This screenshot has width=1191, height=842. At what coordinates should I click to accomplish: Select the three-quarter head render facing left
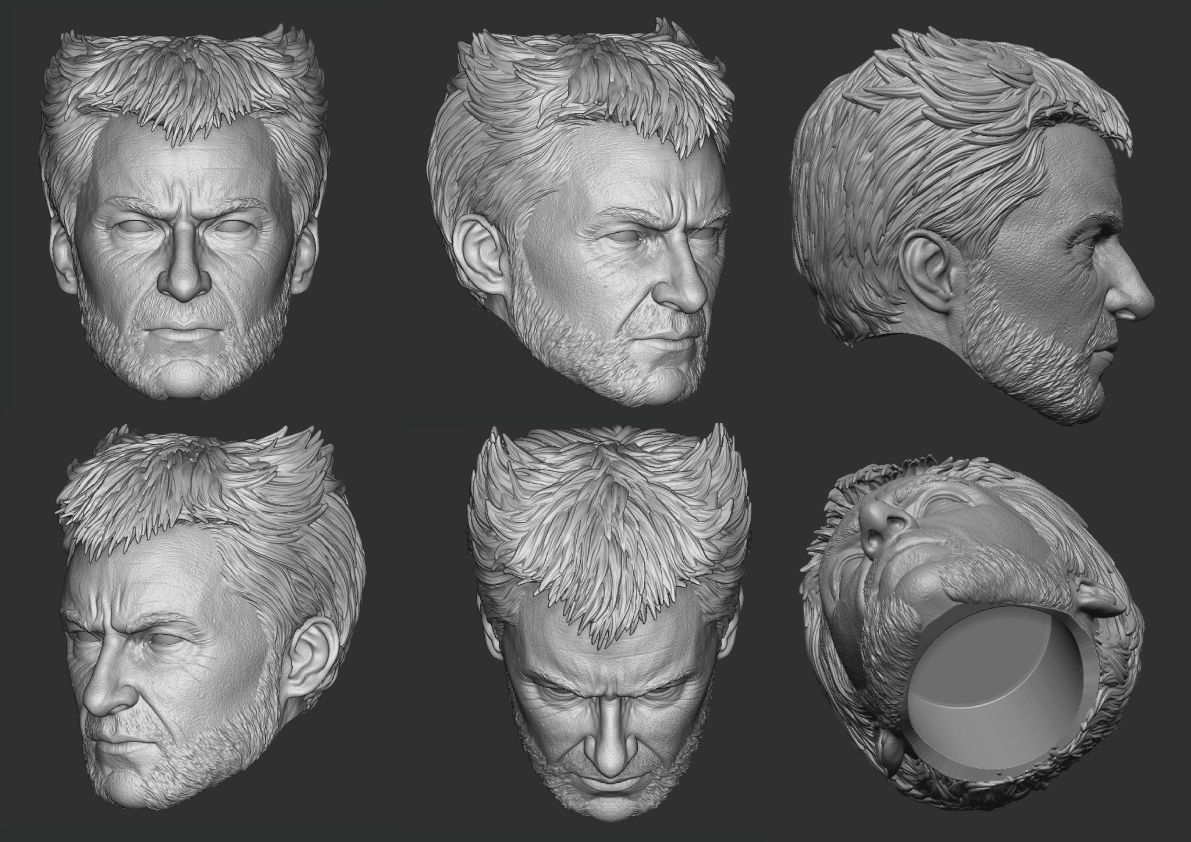pos(211,617)
